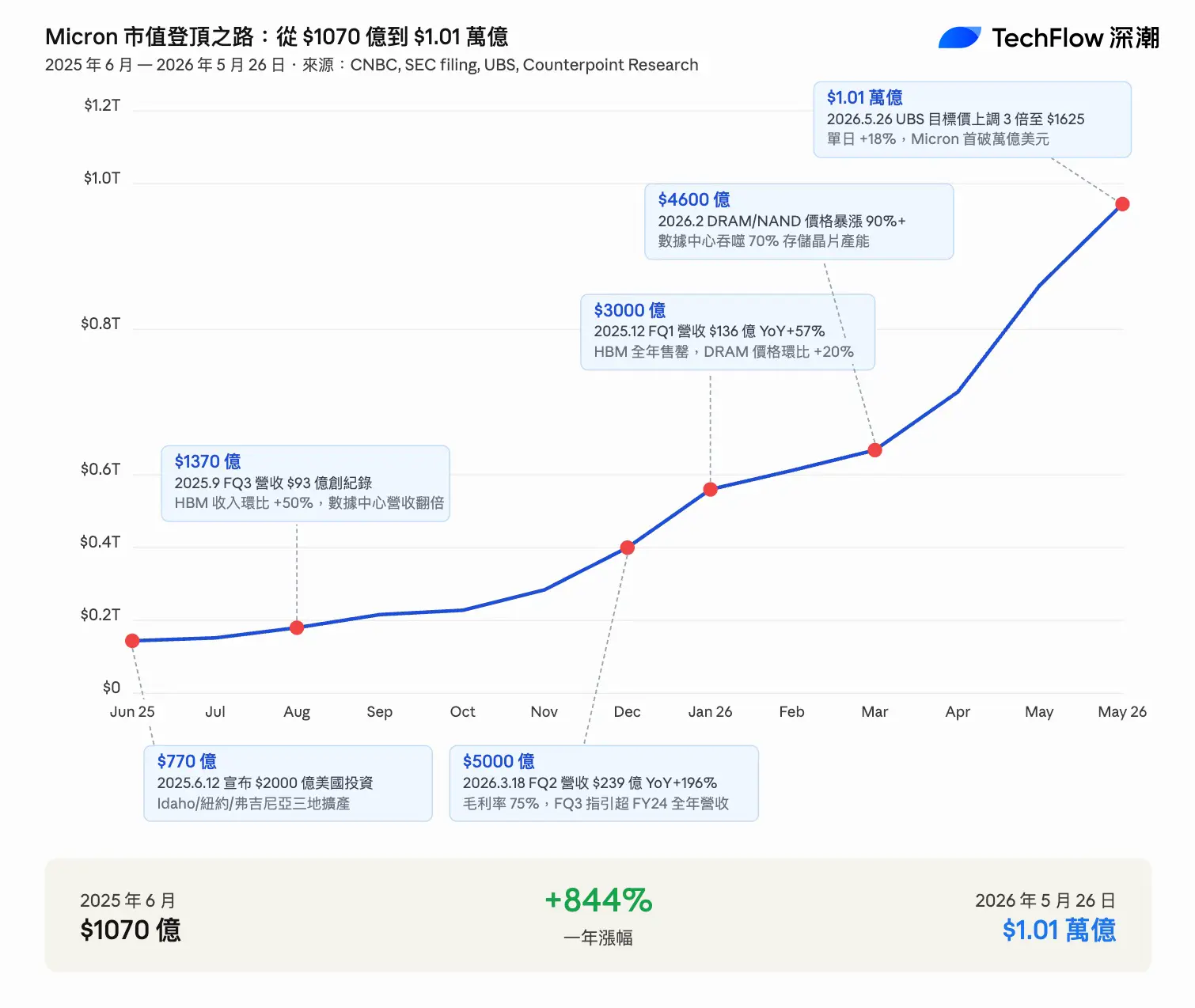The height and width of the screenshot is (1008, 1195).
Task: Click the 宣布 $2000 億美國投資 line
Action: tap(265, 783)
